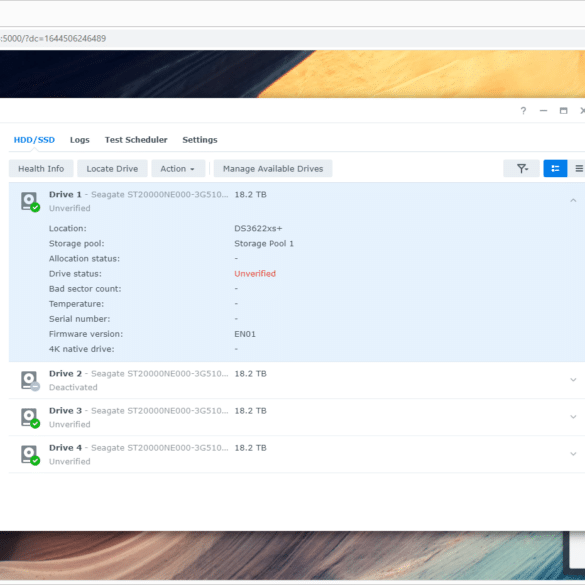Open the help question mark icon
The width and height of the screenshot is (585, 585).
523,111
